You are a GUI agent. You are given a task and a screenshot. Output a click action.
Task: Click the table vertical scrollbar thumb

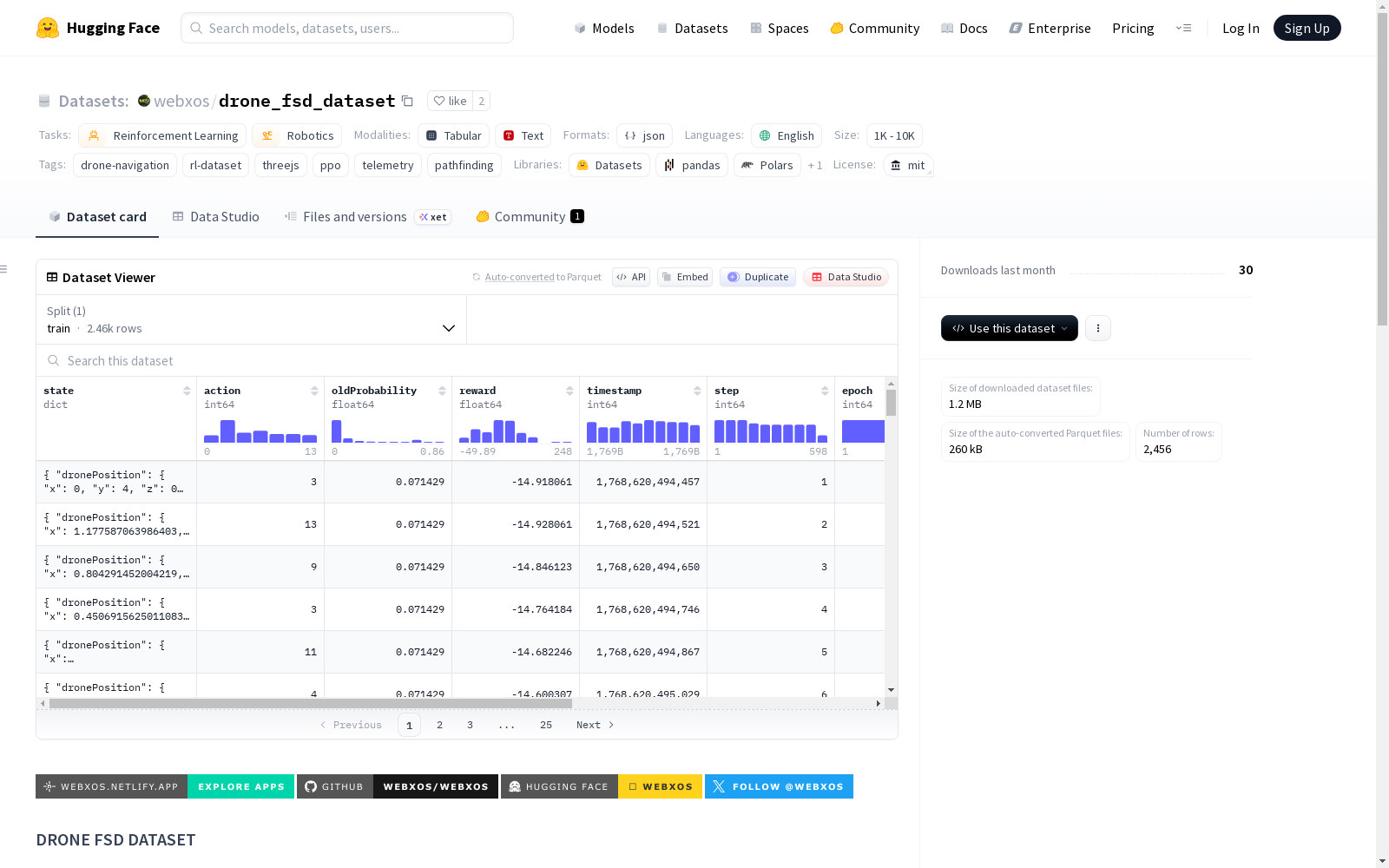[x=891, y=403]
